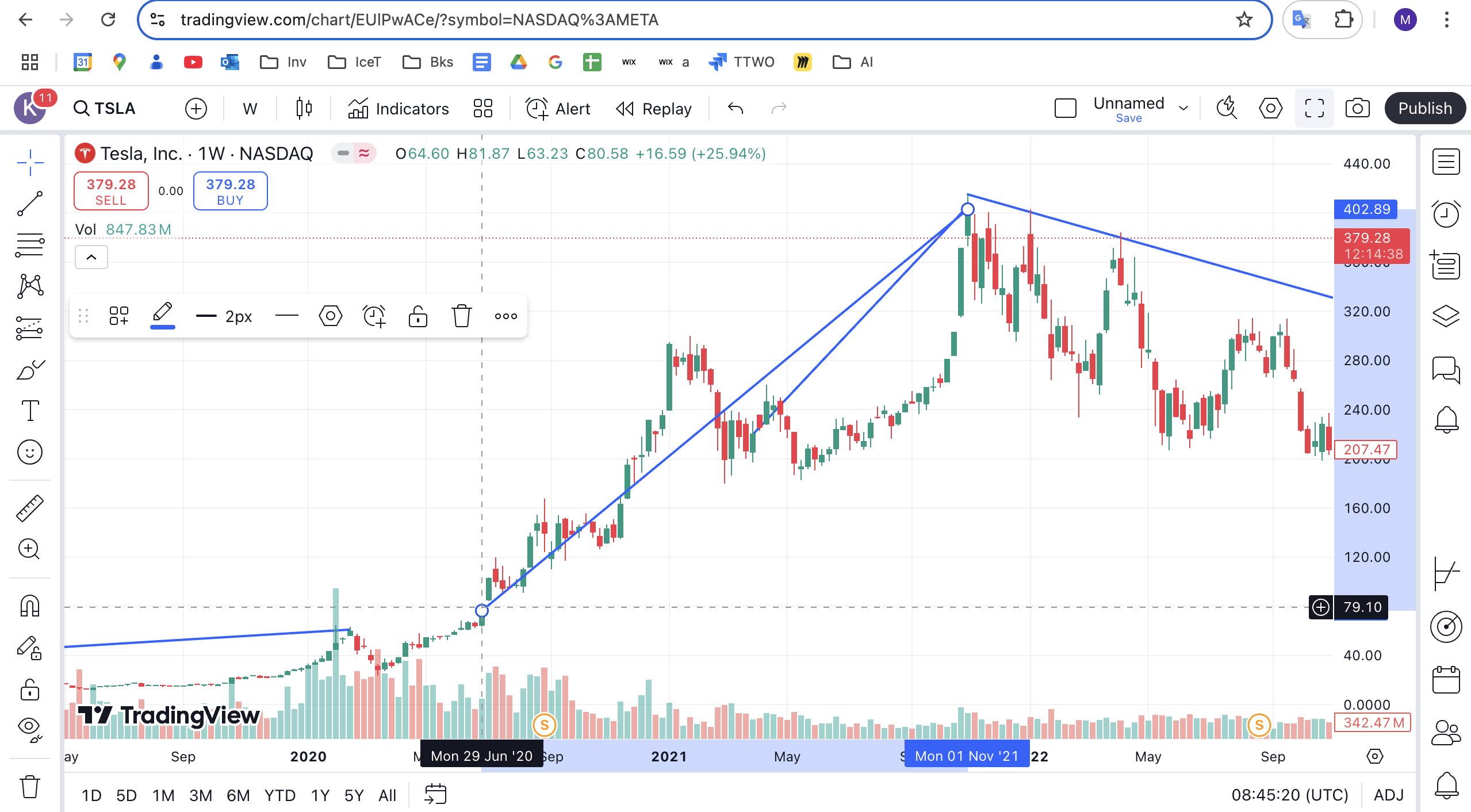Open quick search lightning icon
This screenshot has width=1471, height=812.
coord(1227,108)
